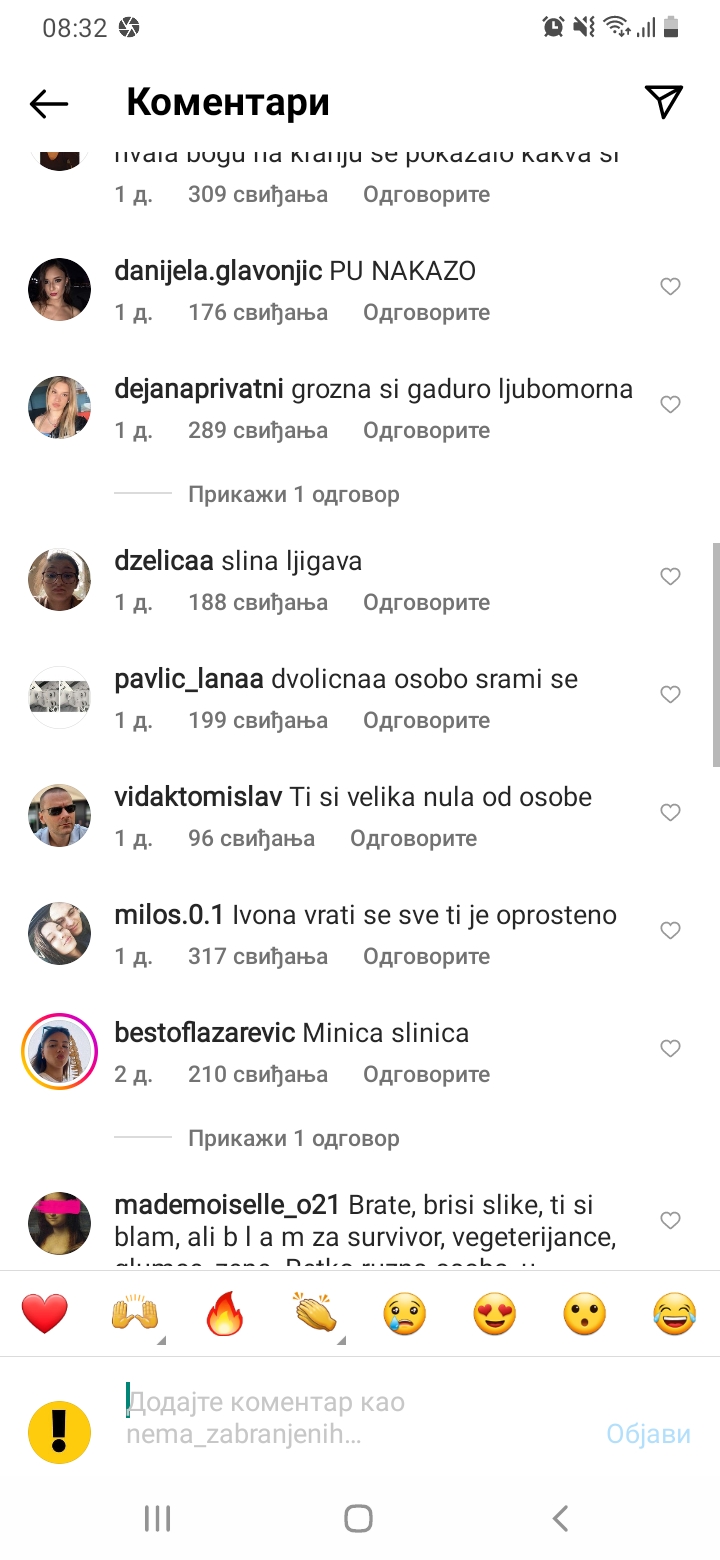Like danijela.glavonjic's comment
Viewport: 720px width, 1560px height.
point(670,287)
